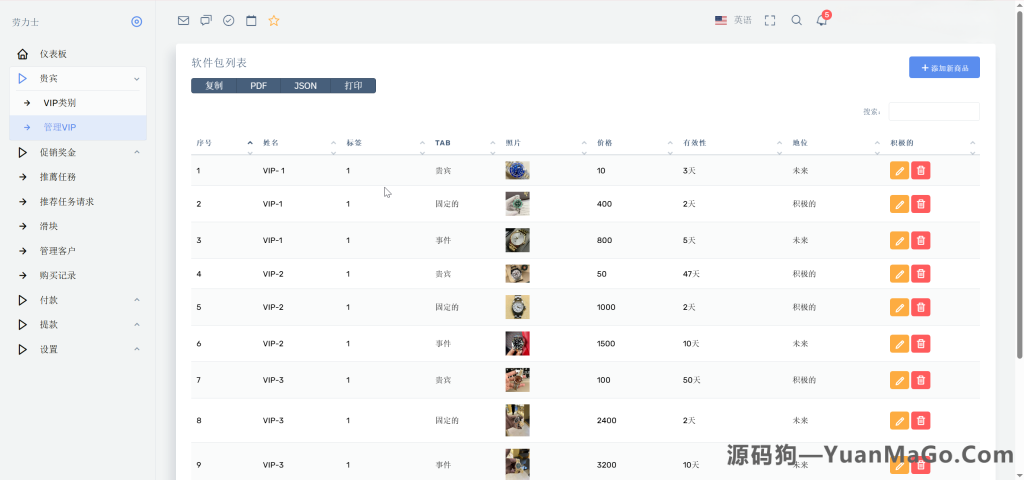Sort table by TAB column
Viewport: 1024px width, 480px height.
point(465,143)
